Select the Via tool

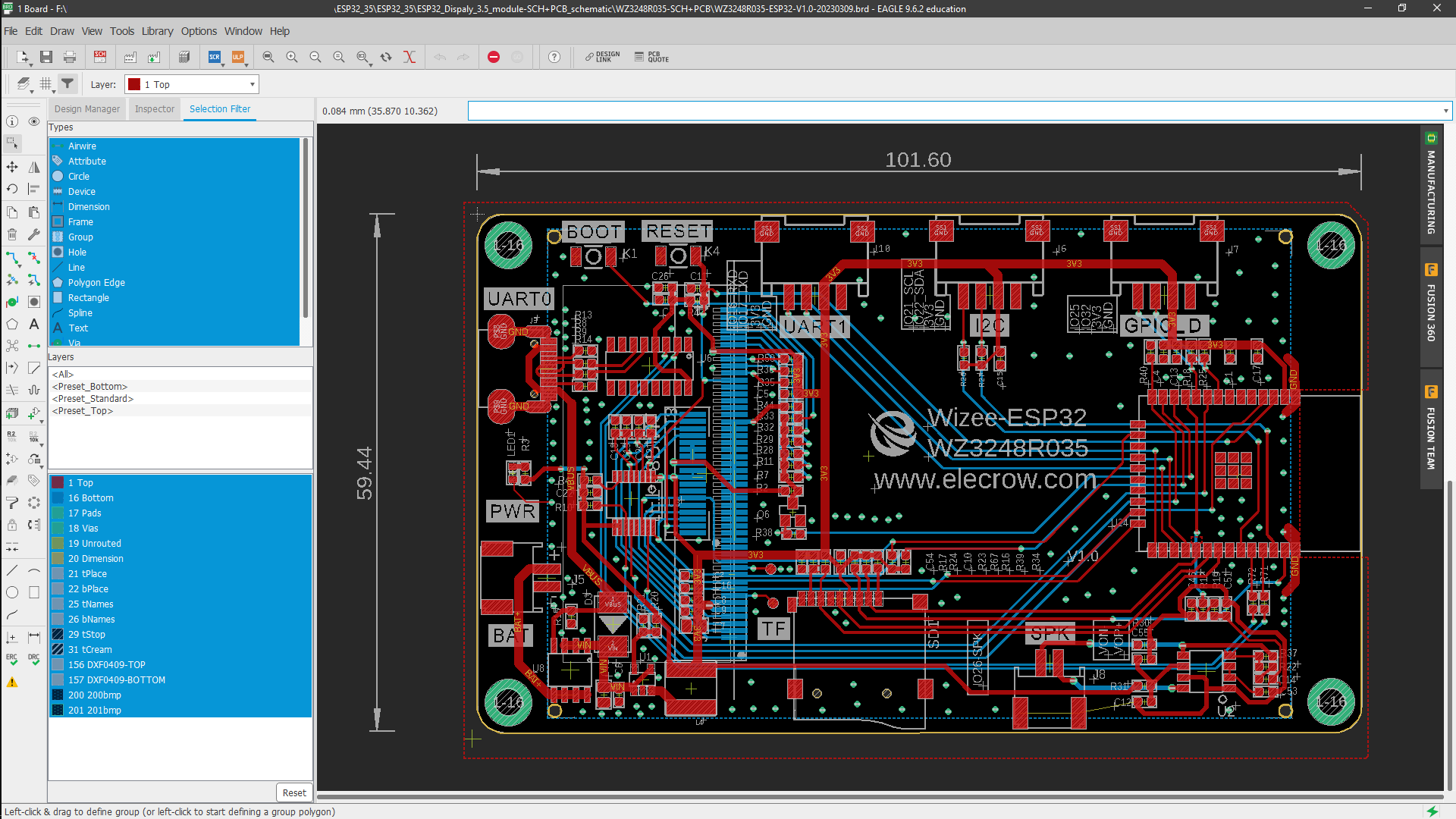tap(12, 302)
